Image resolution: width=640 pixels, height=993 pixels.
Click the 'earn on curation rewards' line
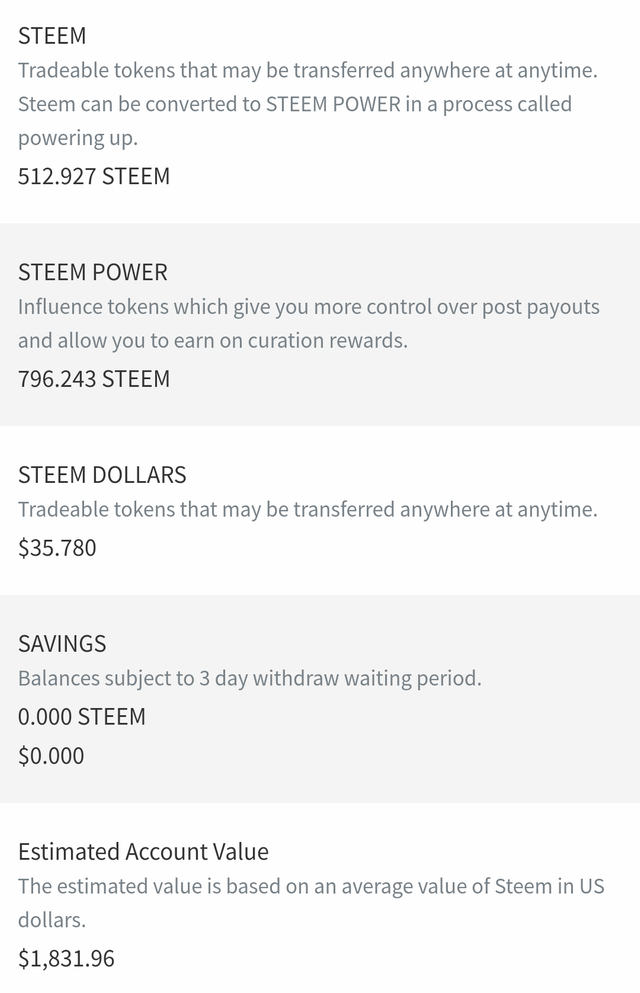[213, 341]
